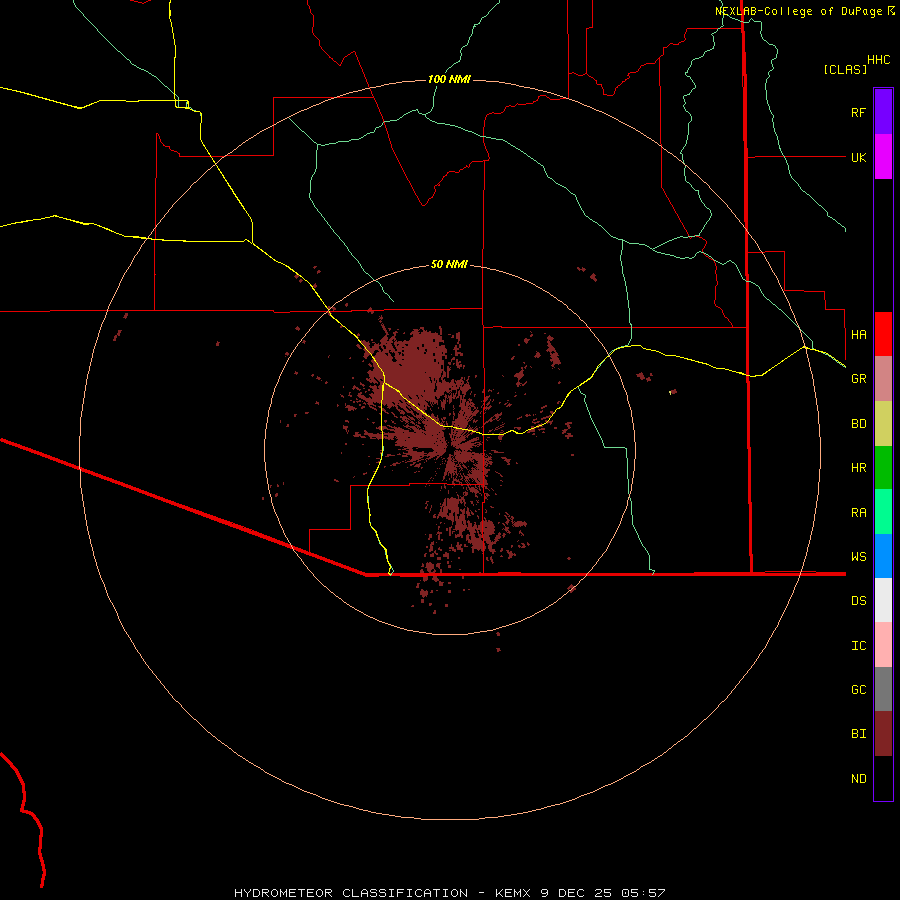The height and width of the screenshot is (900, 900).
Task: Click the BD legend label
Action: 859,424
